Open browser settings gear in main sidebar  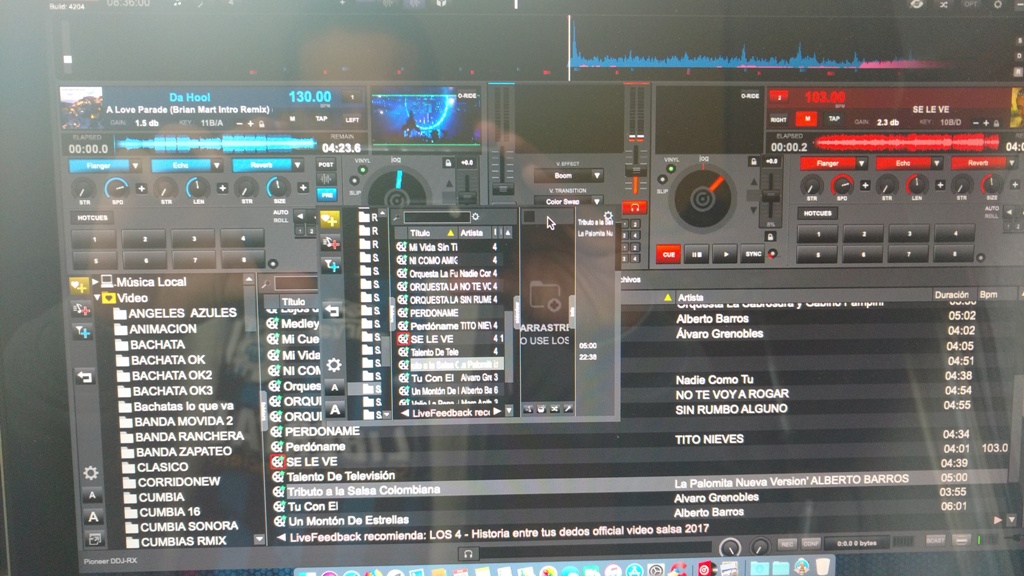pos(91,472)
